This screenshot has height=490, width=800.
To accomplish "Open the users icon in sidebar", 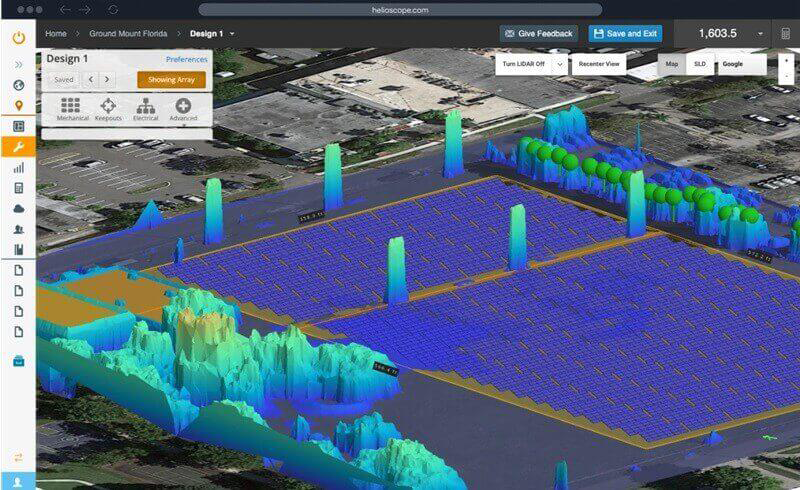I will [x=18, y=229].
